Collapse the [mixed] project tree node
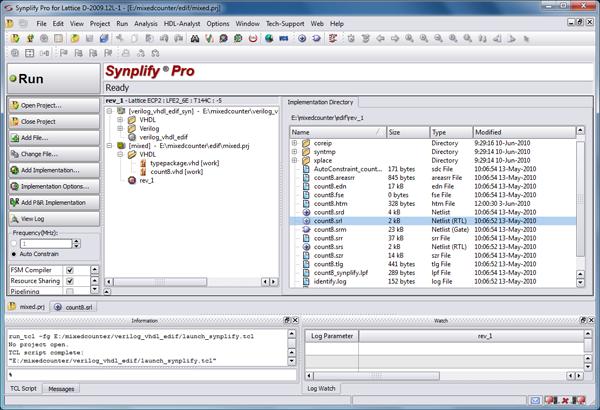Viewport: 600px width, 410px height. click(109, 144)
